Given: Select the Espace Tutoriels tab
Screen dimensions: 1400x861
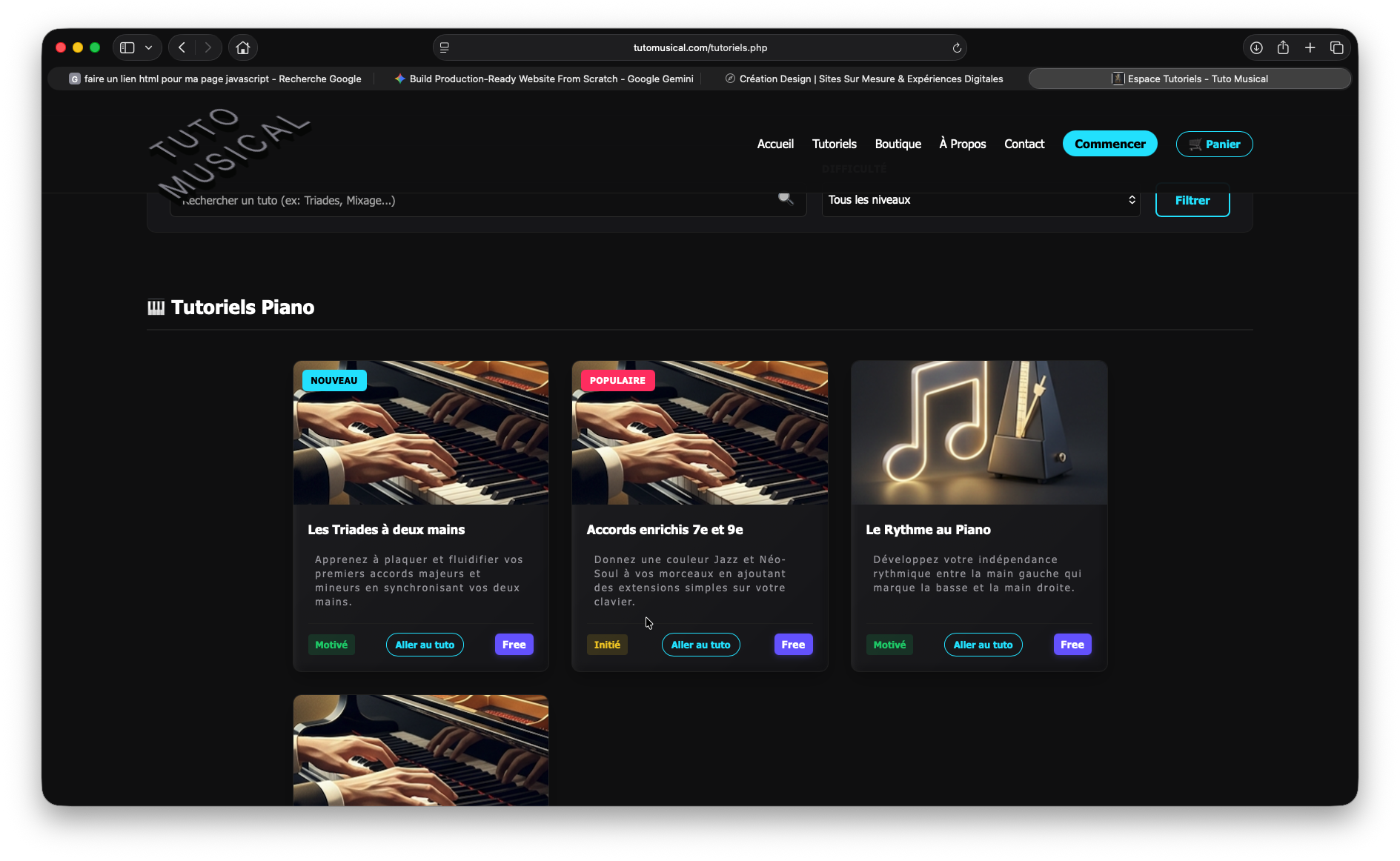Looking at the screenshot, I should click(1190, 79).
